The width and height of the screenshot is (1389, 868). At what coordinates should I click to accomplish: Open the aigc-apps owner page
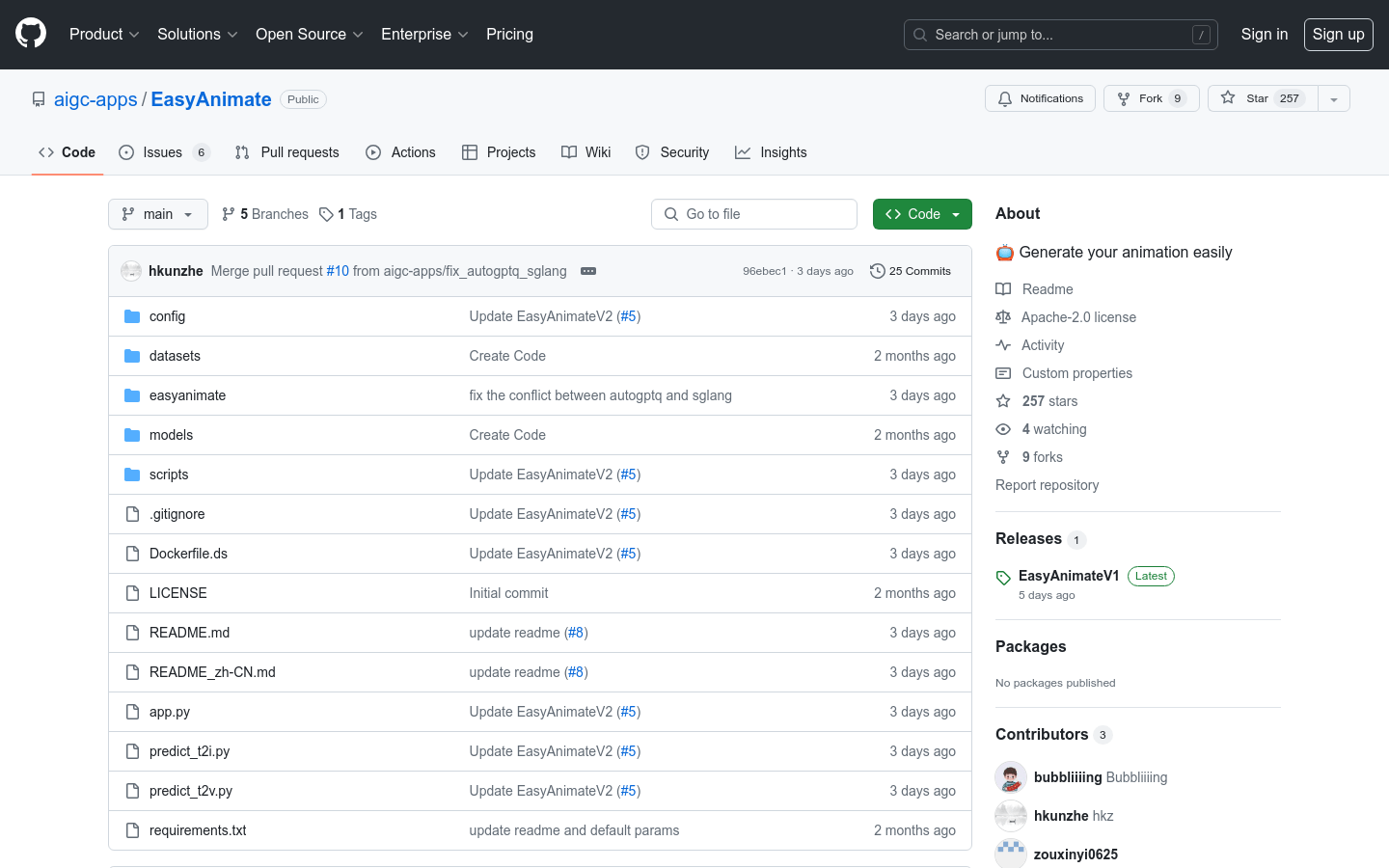click(95, 99)
